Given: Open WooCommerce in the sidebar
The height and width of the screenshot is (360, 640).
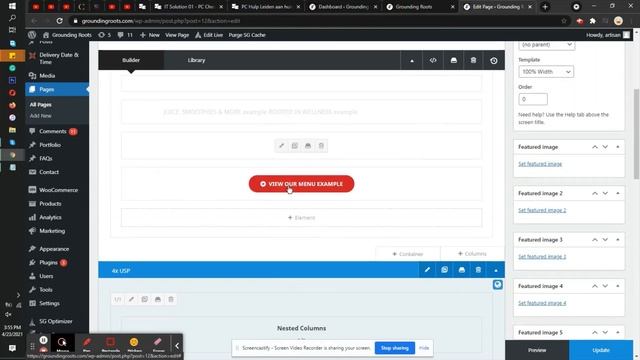Looking at the screenshot, I should pyautogui.click(x=57, y=190).
